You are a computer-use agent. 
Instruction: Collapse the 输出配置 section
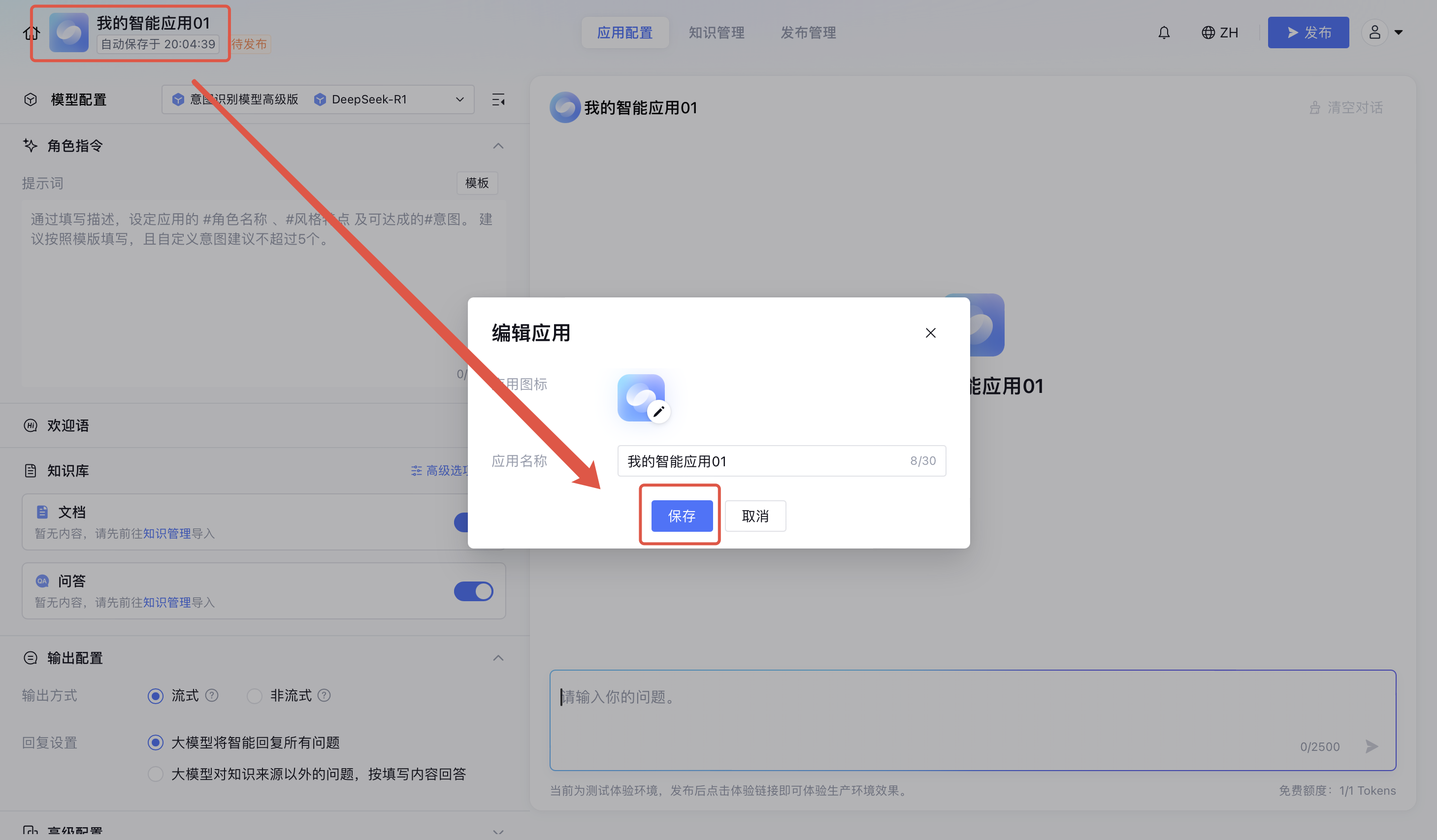coord(498,658)
